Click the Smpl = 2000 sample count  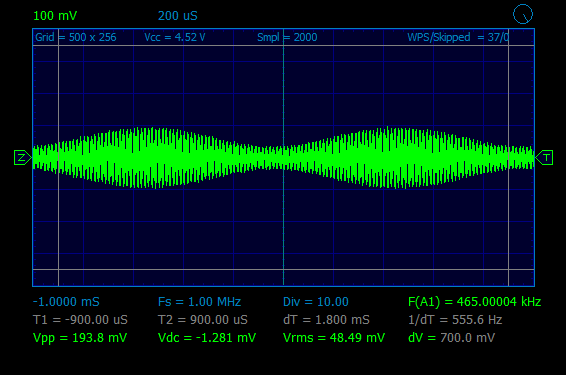[x=287, y=37]
